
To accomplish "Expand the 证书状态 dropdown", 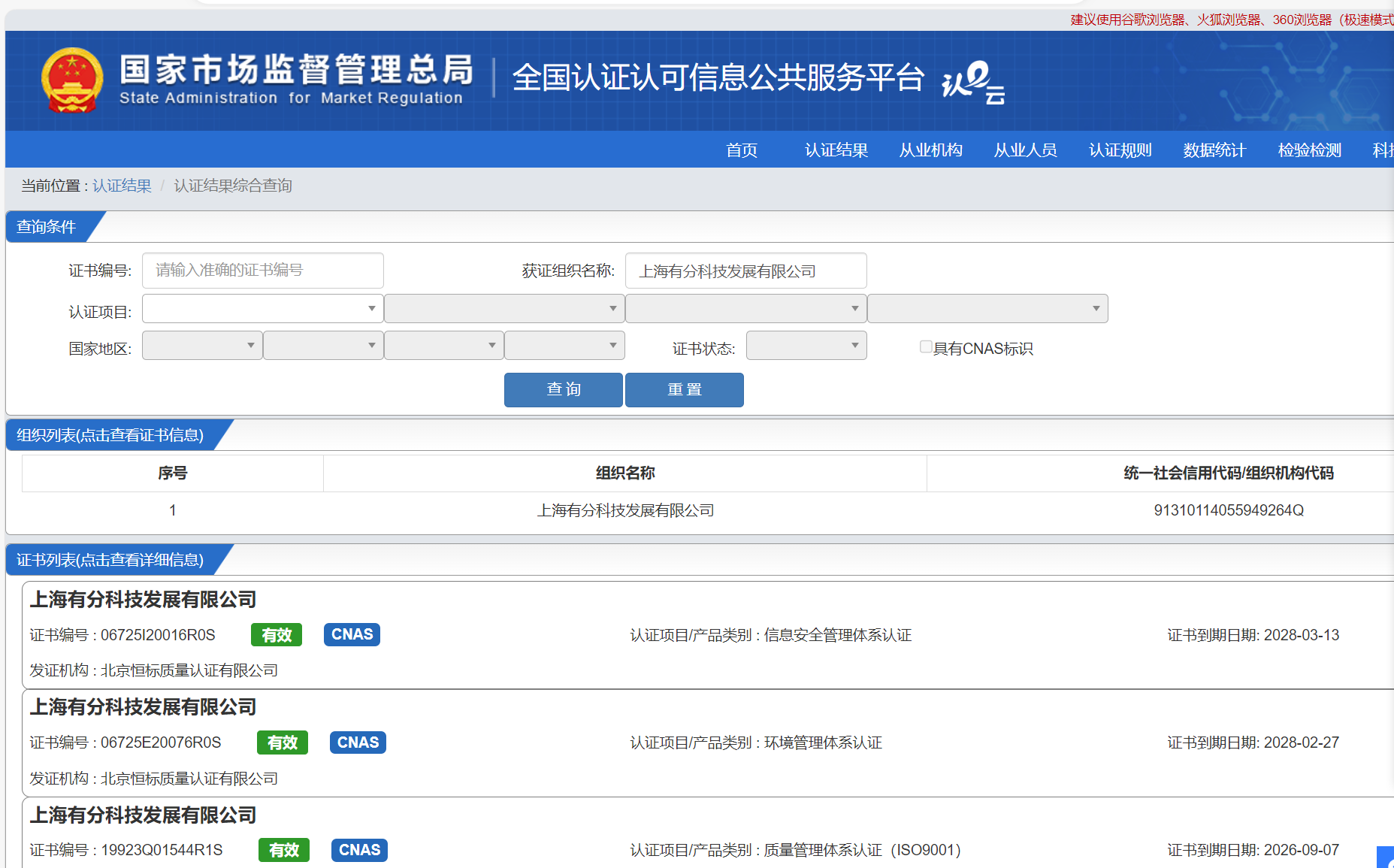I will pos(806,346).
